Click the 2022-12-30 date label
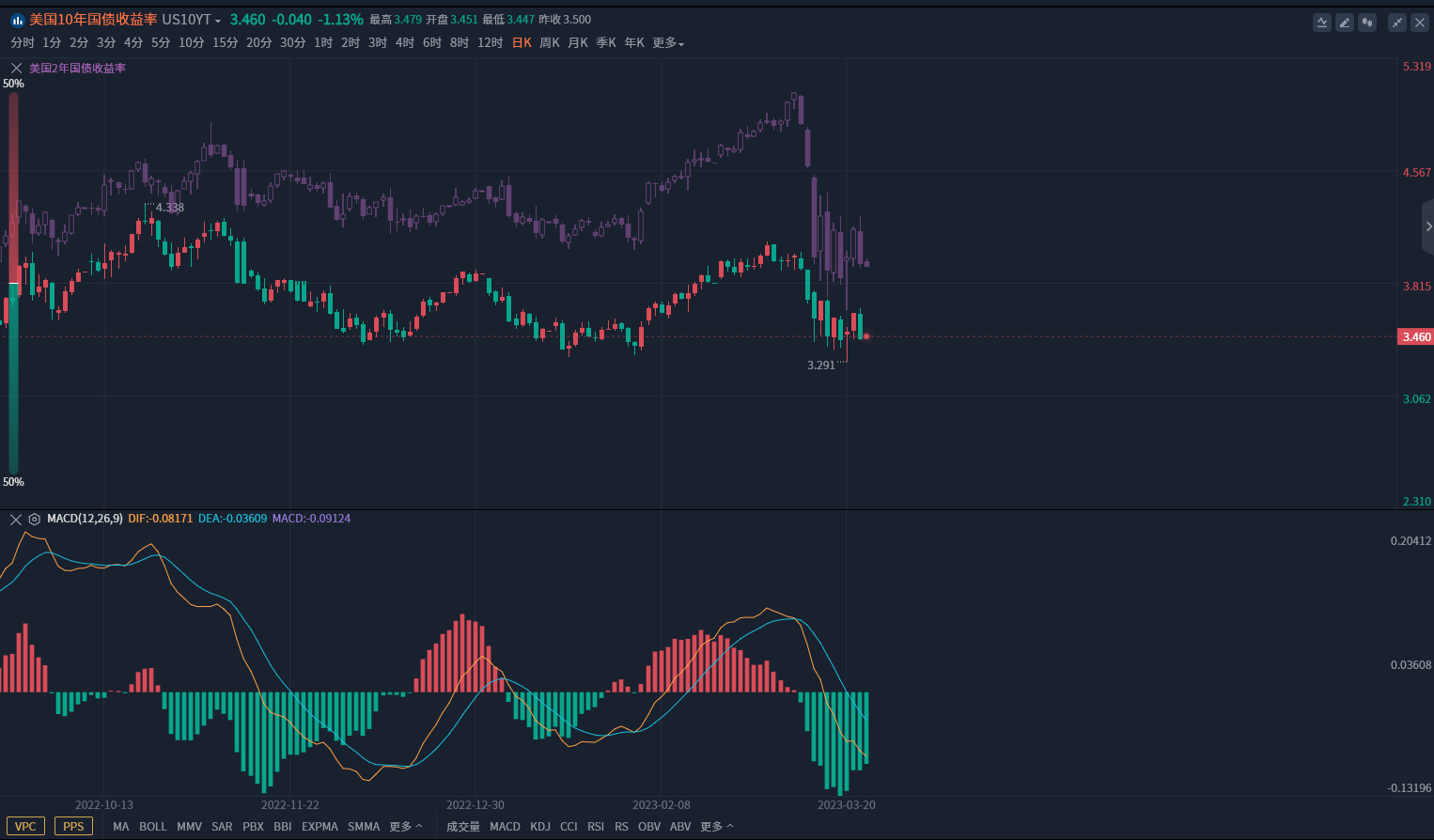Screen dimensions: 1434x840 475,805
